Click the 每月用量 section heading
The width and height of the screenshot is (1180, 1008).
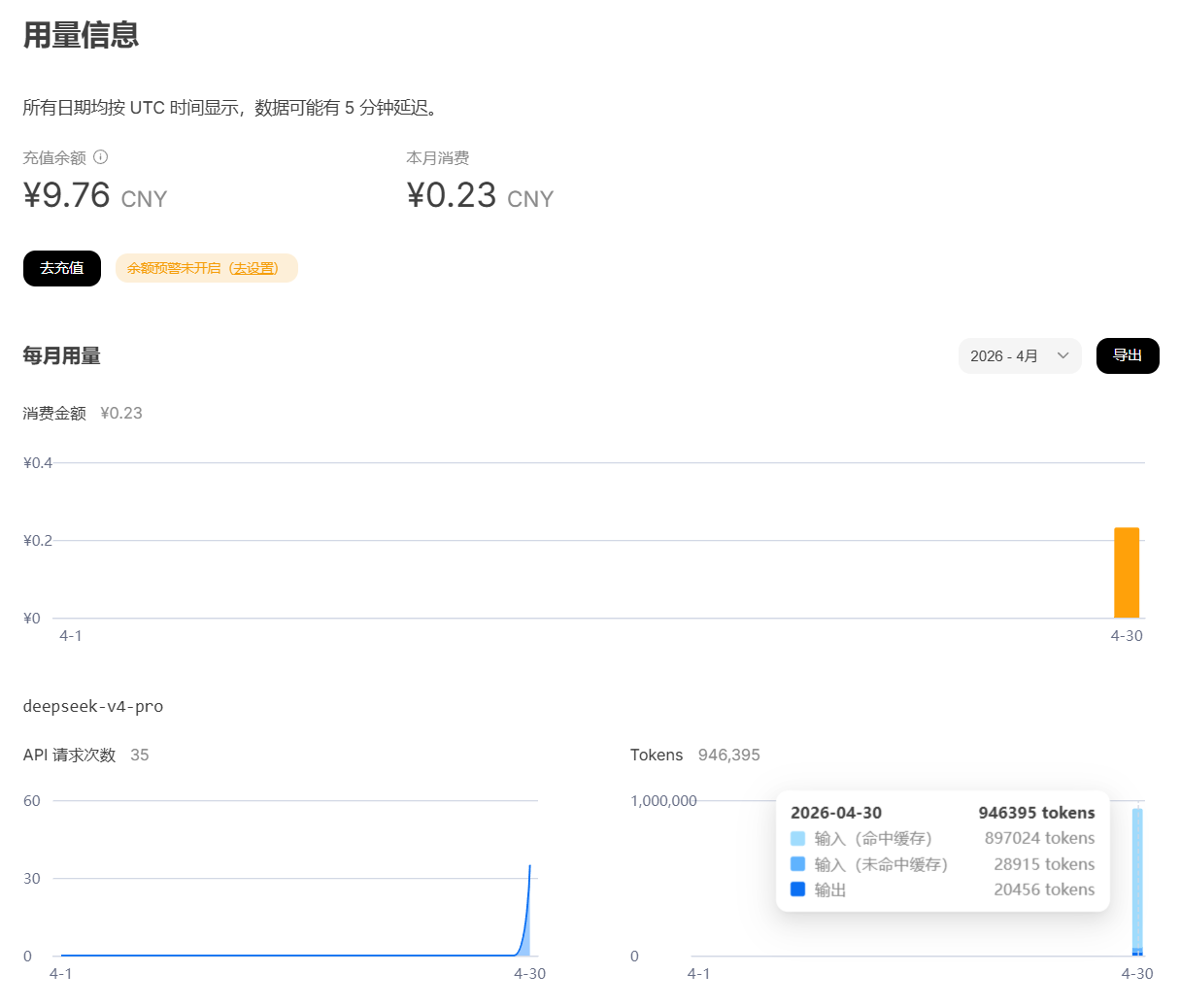tap(62, 356)
